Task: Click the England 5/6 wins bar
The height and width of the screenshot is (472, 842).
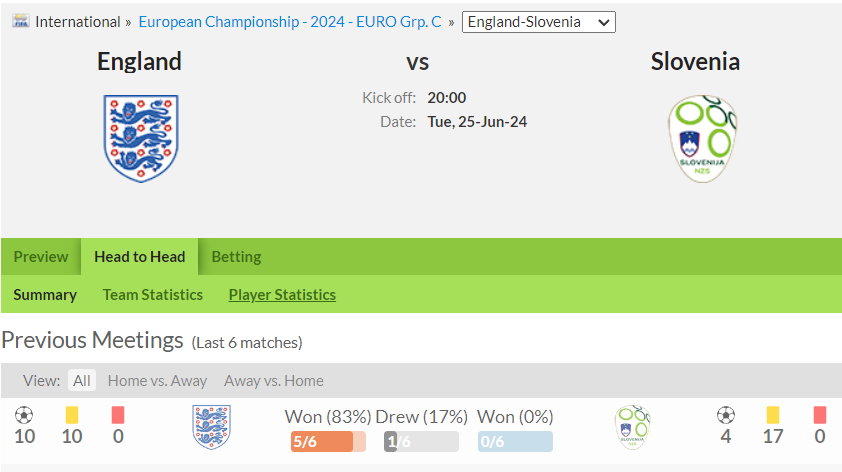Action: point(328,441)
